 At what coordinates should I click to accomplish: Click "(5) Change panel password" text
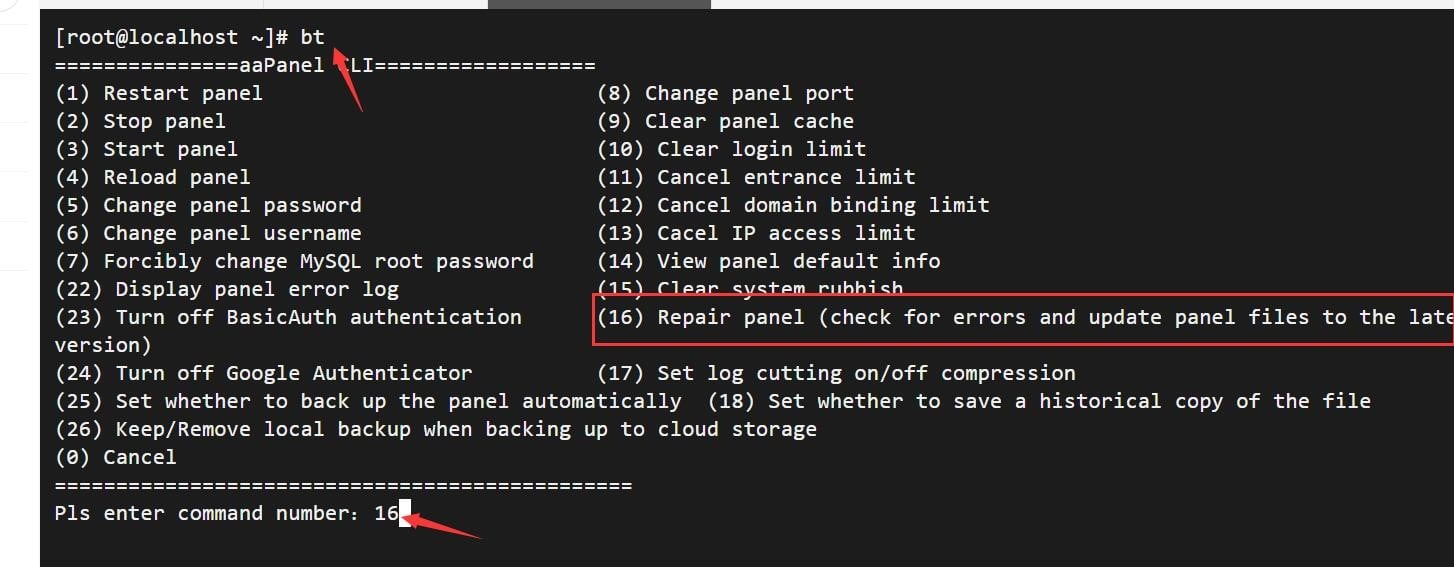pos(208,205)
